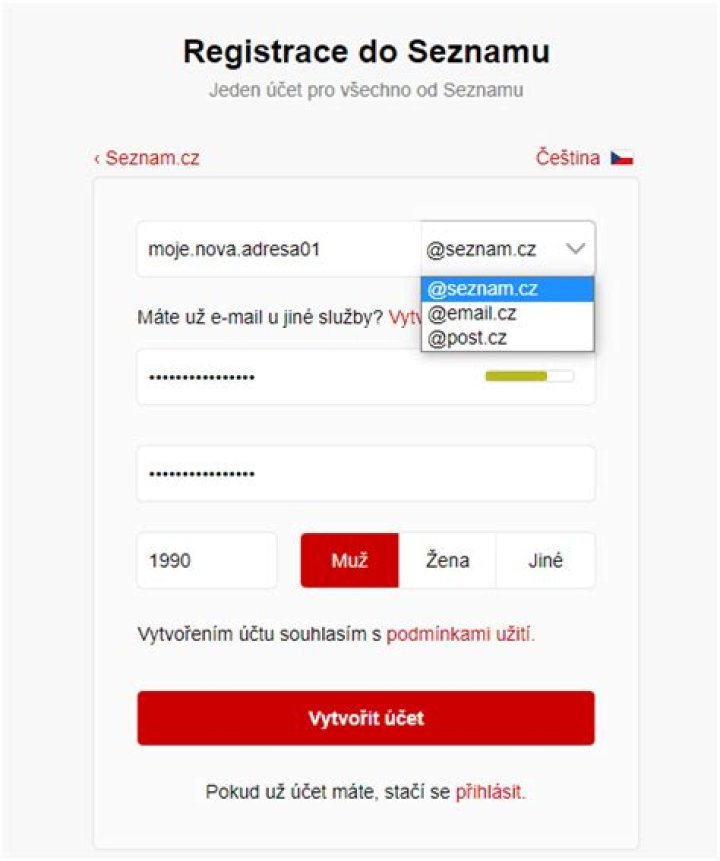Click the first password field
The width and height of the screenshot is (720, 861).
click(x=300, y=377)
